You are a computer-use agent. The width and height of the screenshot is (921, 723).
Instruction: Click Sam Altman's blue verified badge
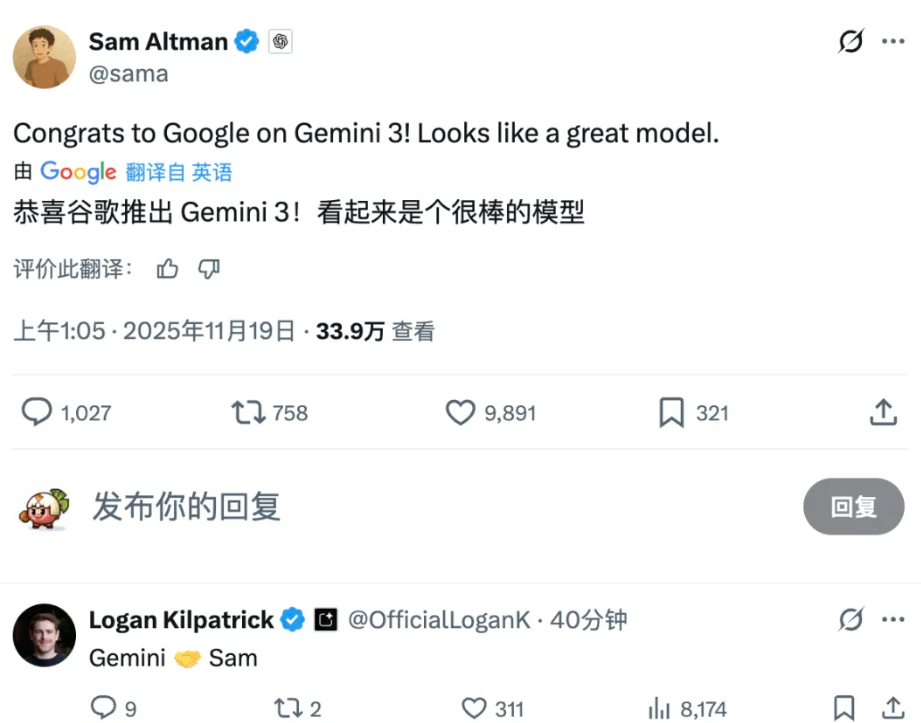click(246, 41)
